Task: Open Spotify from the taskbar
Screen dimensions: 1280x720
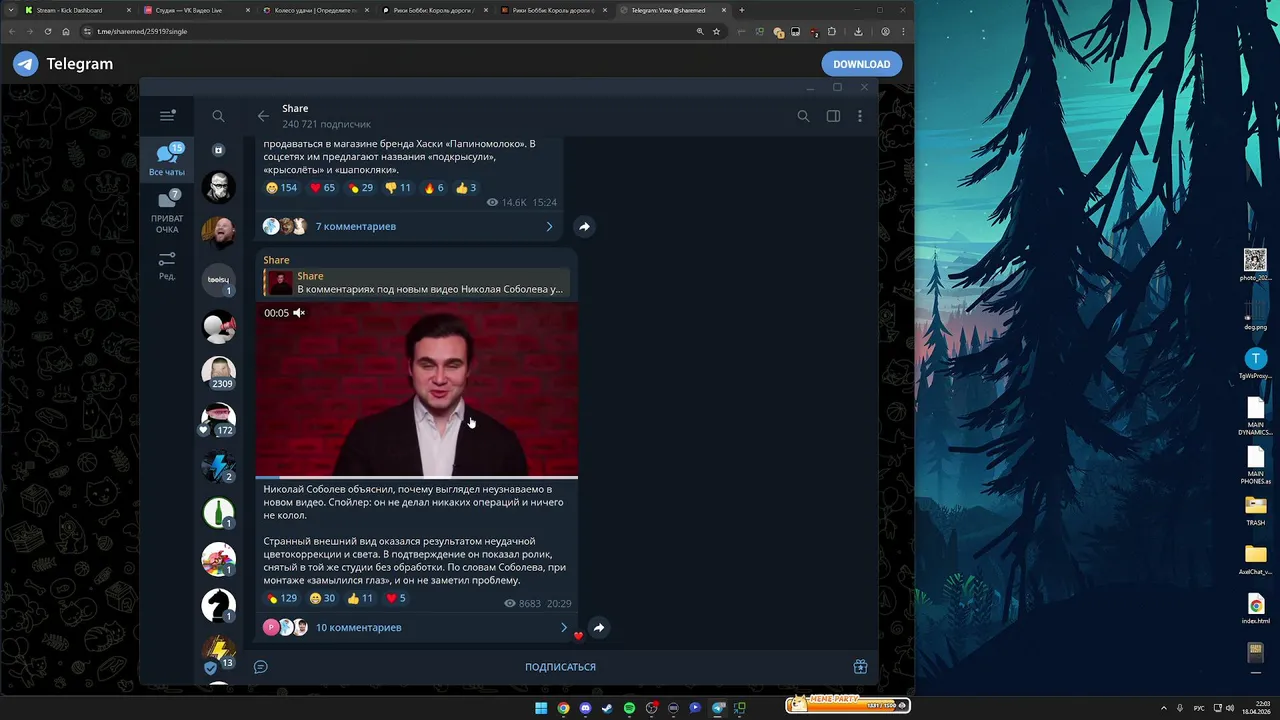Action: (x=629, y=708)
